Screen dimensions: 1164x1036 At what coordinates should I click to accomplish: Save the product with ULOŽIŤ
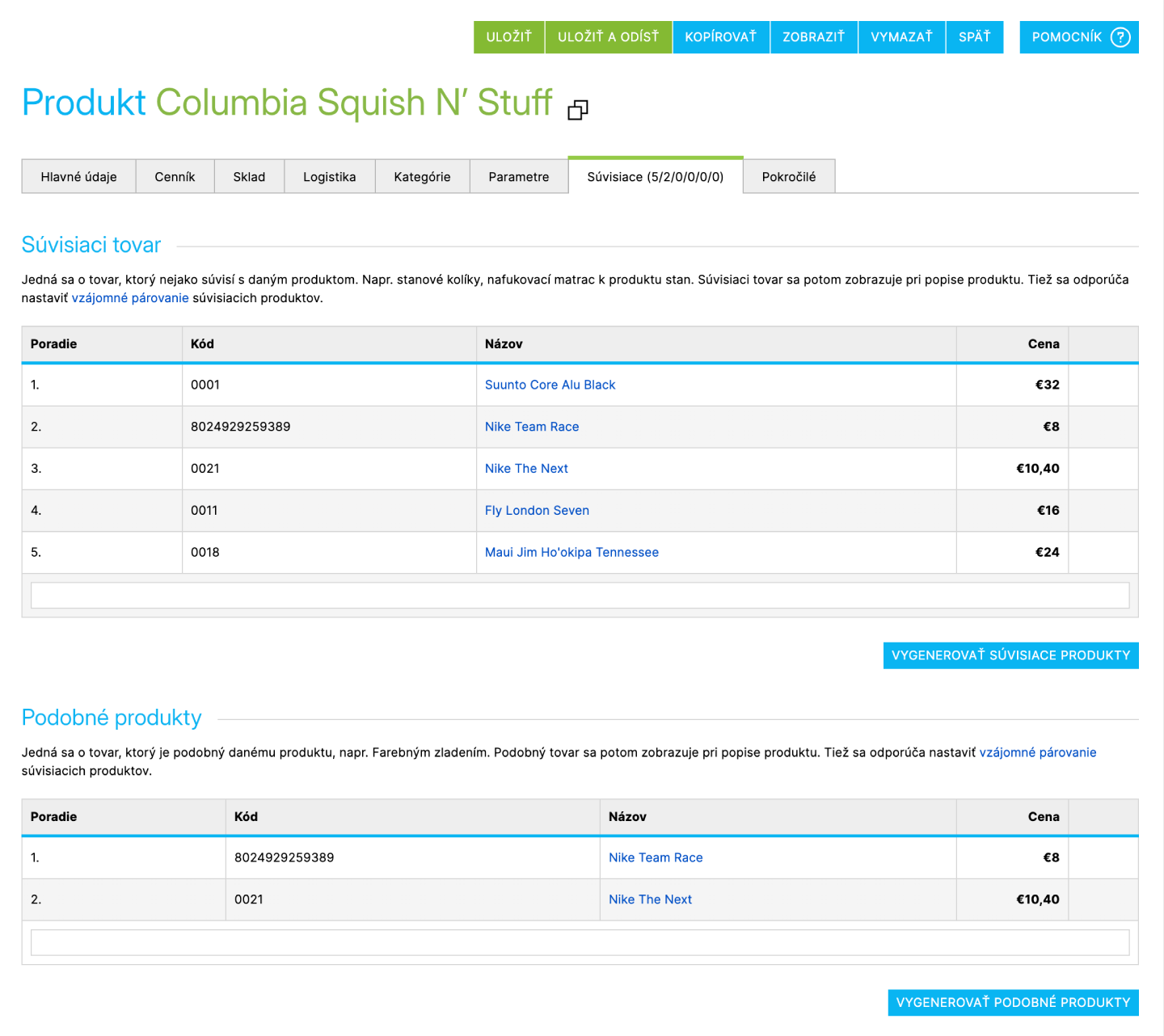509,37
